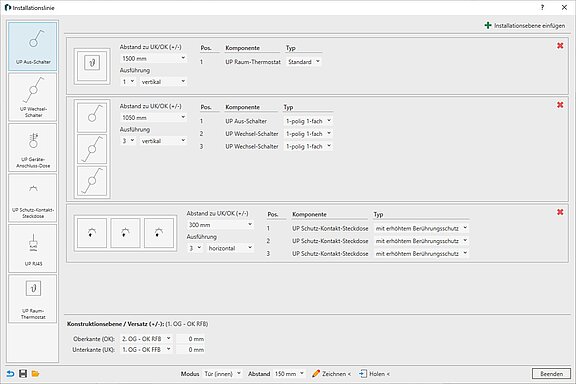Image resolution: width=576 pixels, height=384 pixels.
Task: Open Typ dropdown for position 2 Wechsel-Schalter
Action: (308, 134)
